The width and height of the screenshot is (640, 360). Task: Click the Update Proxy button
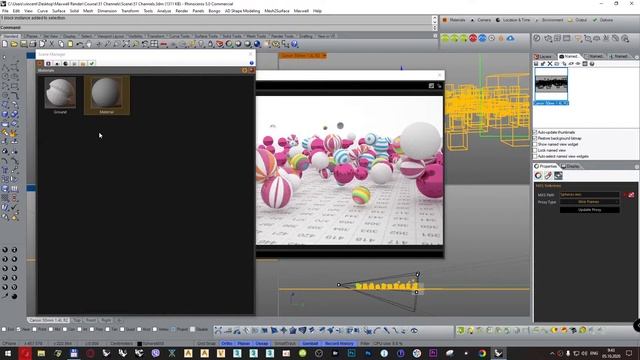(x=589, y=210)
